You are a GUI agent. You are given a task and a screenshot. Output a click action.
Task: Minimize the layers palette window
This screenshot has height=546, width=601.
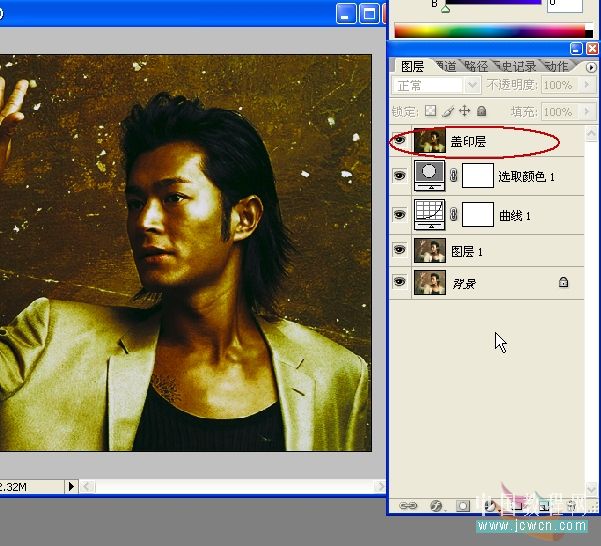pos(576,49)
